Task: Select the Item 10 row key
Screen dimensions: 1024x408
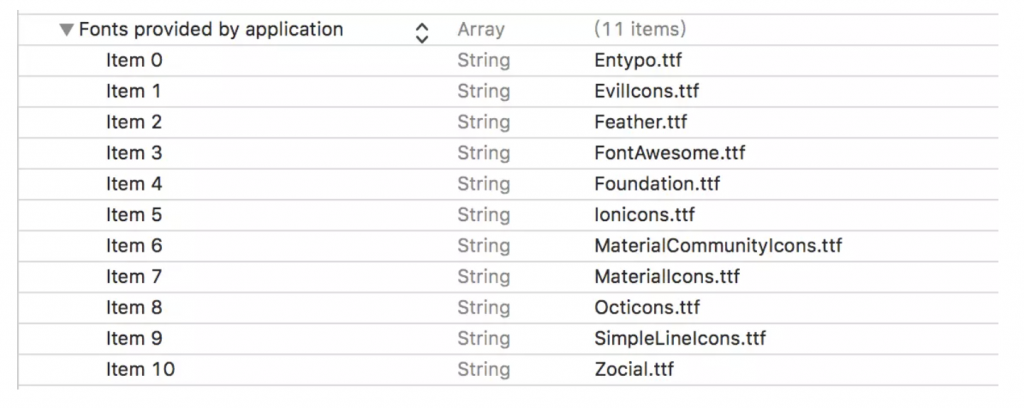Action: (x=140, y=370)
